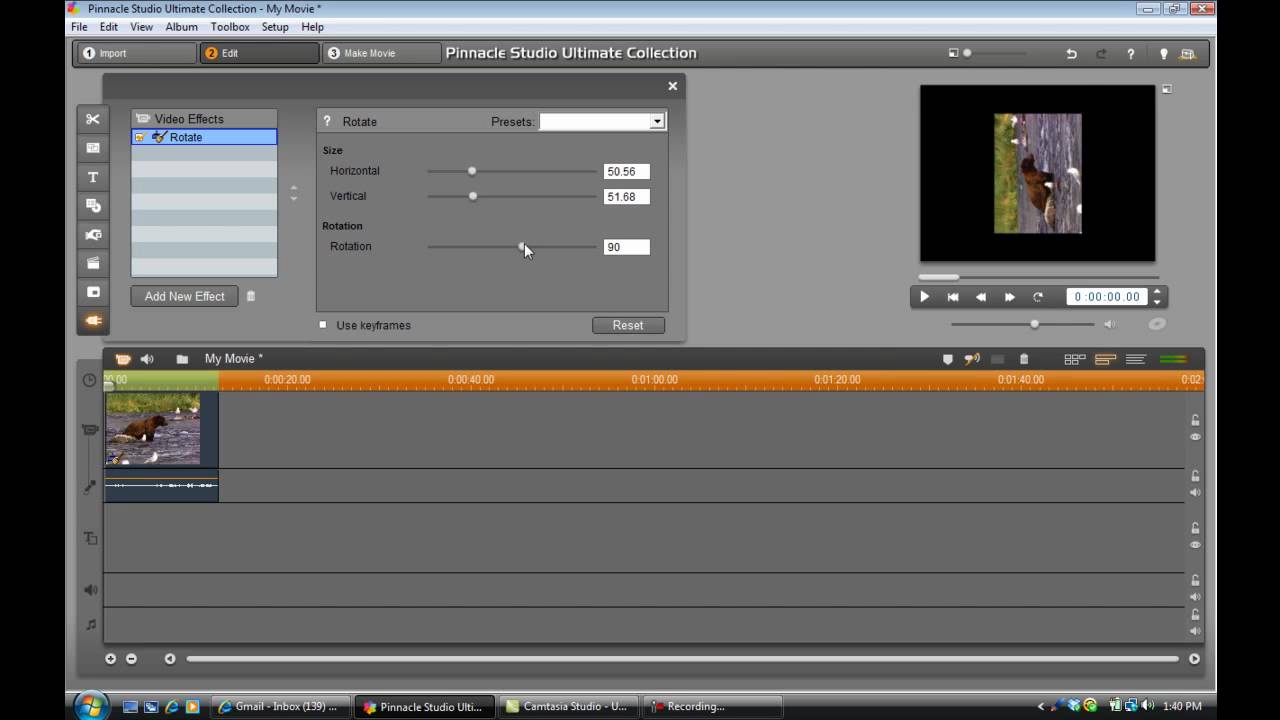This screenshot has height=720, width=1280.
Task: Open the File menu
Action: [79, 27]
